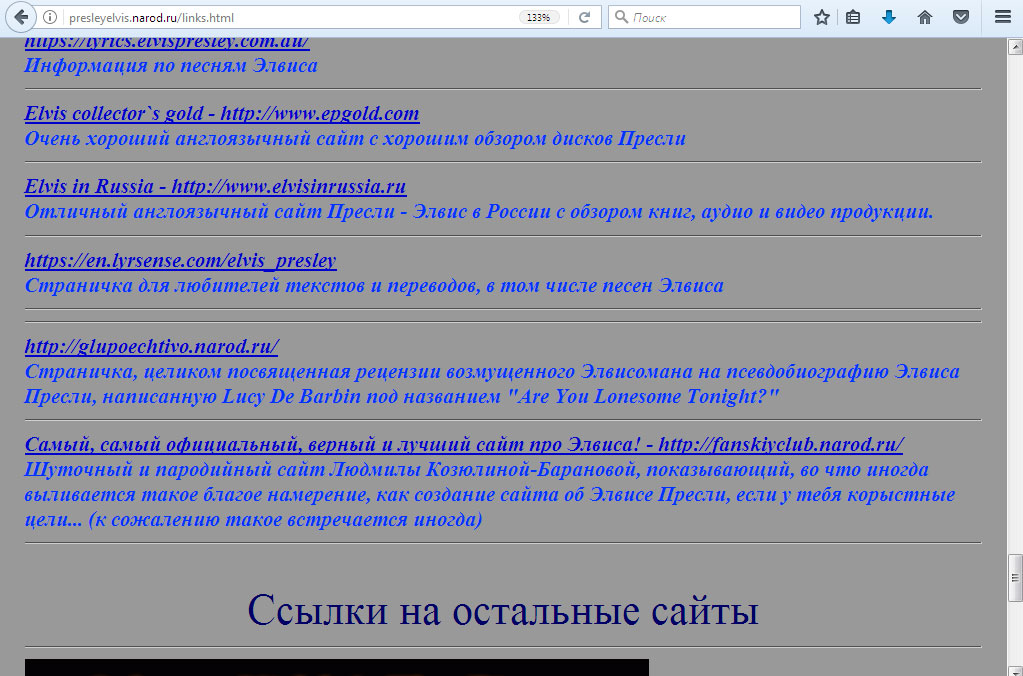
Task: Reload the page with refresh icon
Action: click(x=585, y=18)
